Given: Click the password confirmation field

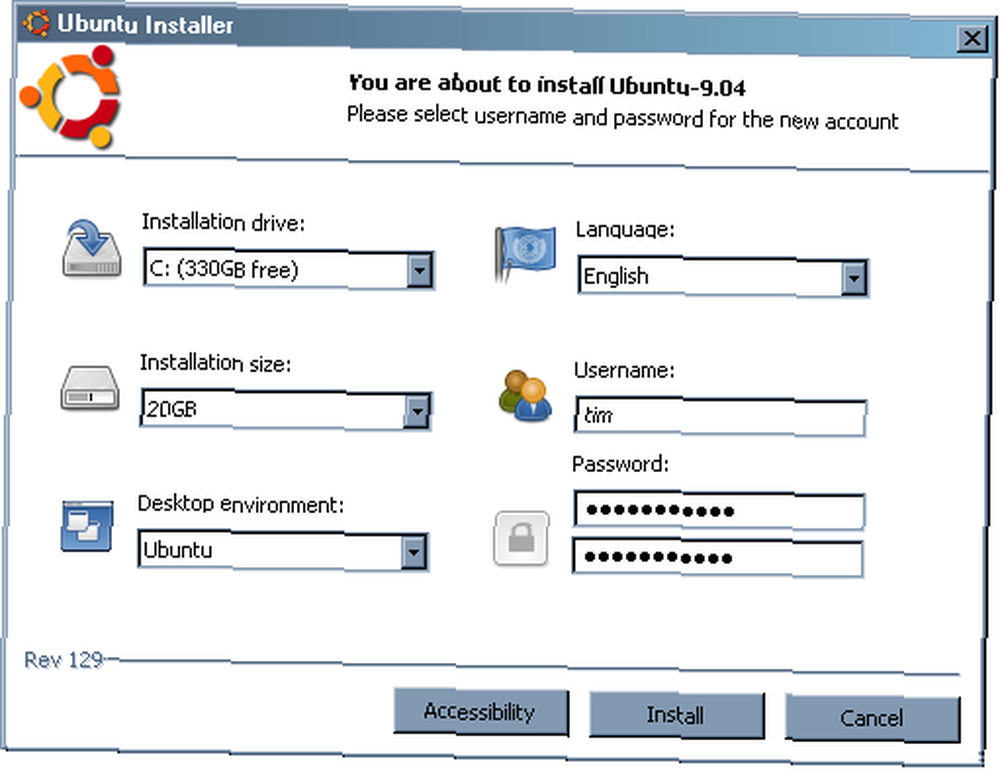Looking at the screenshot, I should (718, 557).
